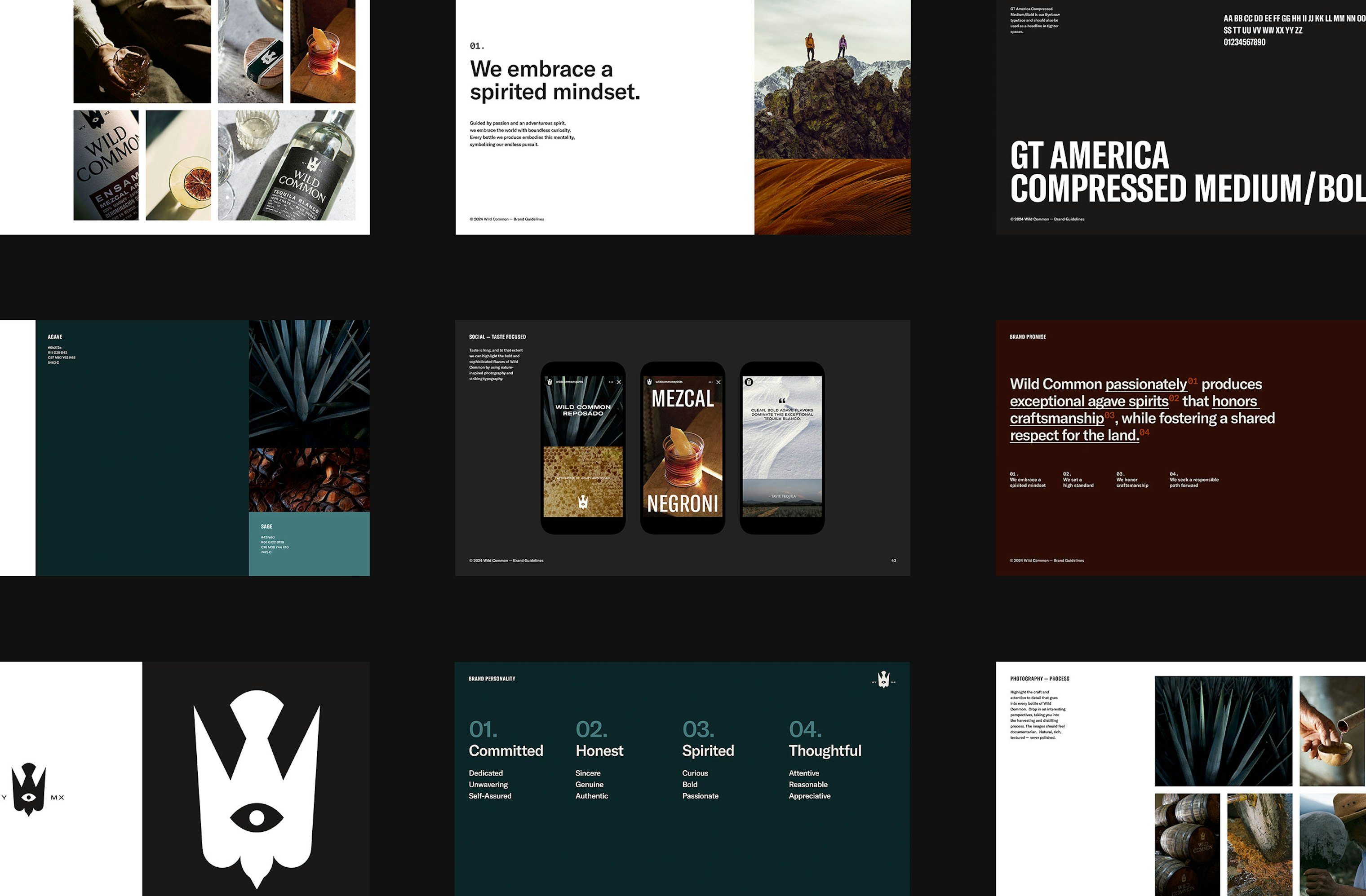Click the underlined word passionately

tap(1146, 384)
